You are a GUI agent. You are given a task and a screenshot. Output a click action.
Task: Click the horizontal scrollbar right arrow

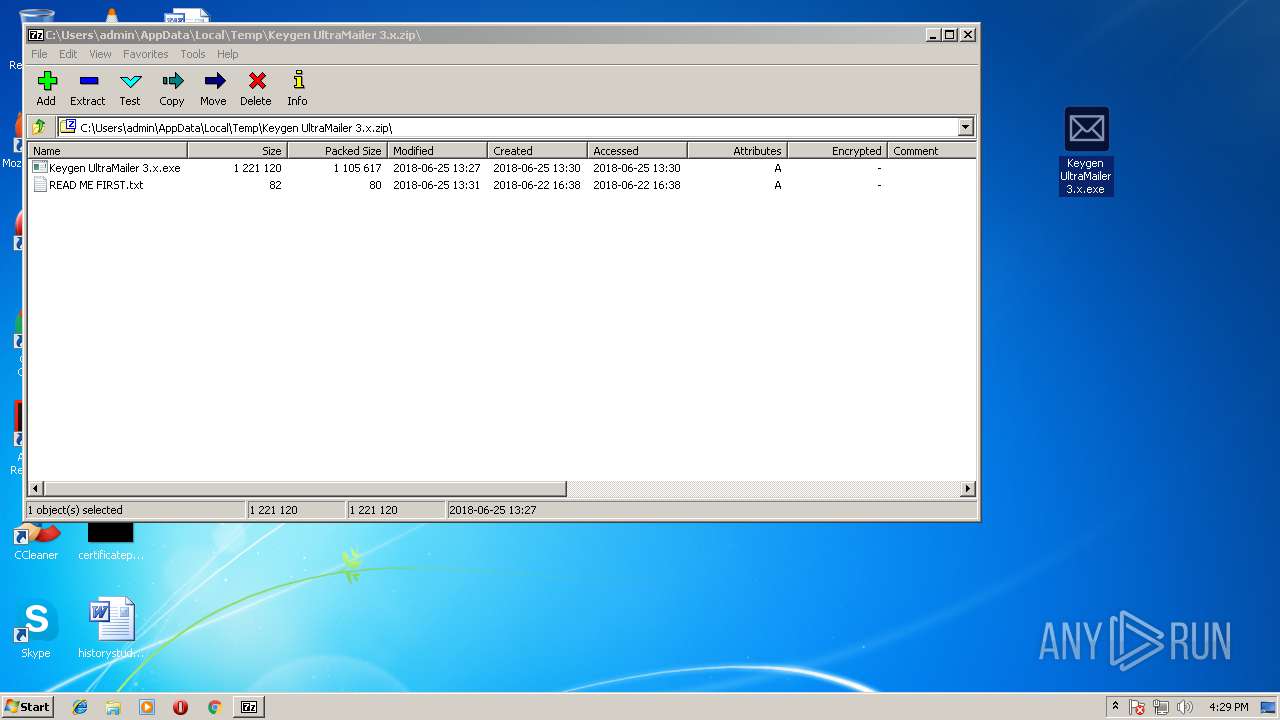coord(967,489)
